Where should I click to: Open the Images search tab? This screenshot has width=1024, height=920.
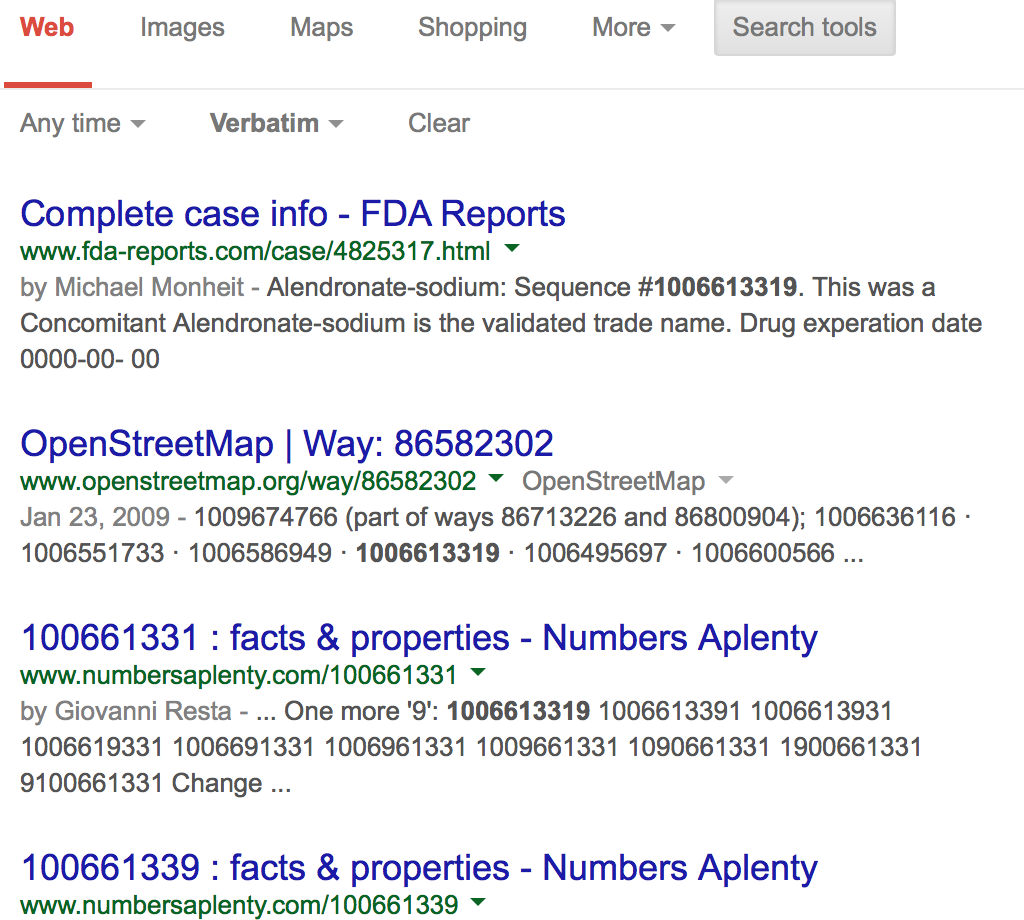182,28
